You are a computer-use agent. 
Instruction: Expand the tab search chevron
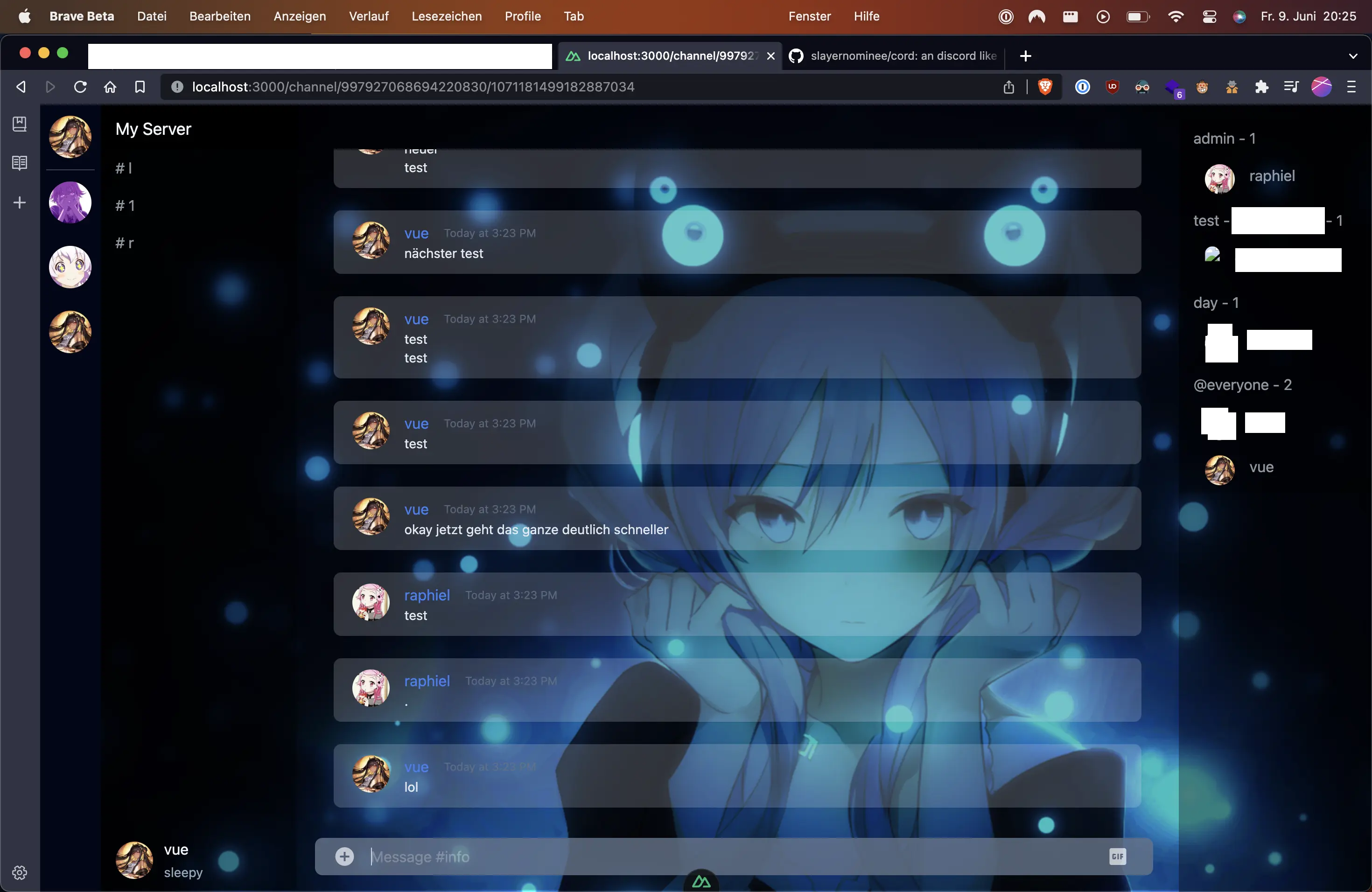[x=1353, y=56]
